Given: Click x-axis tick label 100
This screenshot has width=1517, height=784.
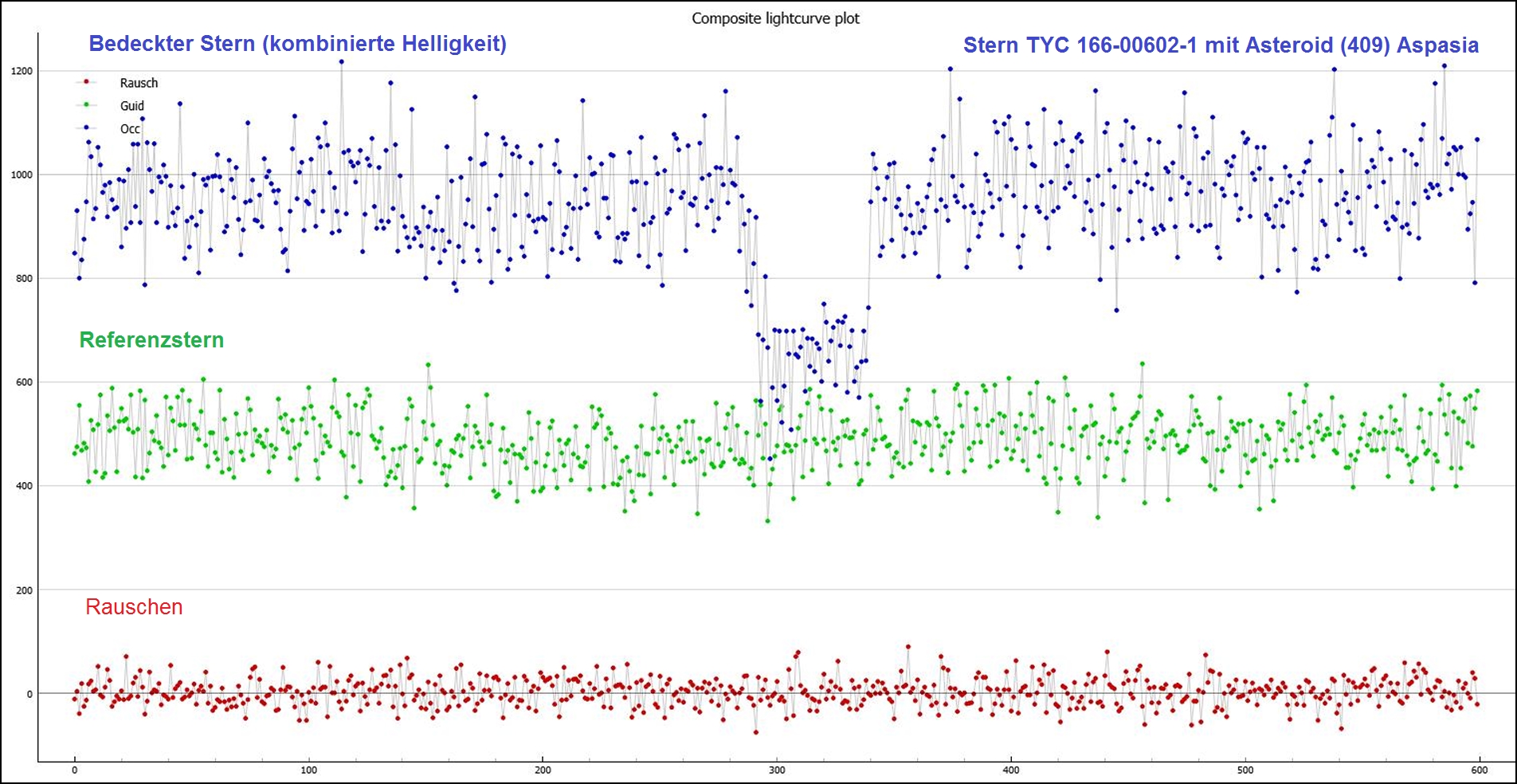Looking at the screenshot, I should coord(308,770).
